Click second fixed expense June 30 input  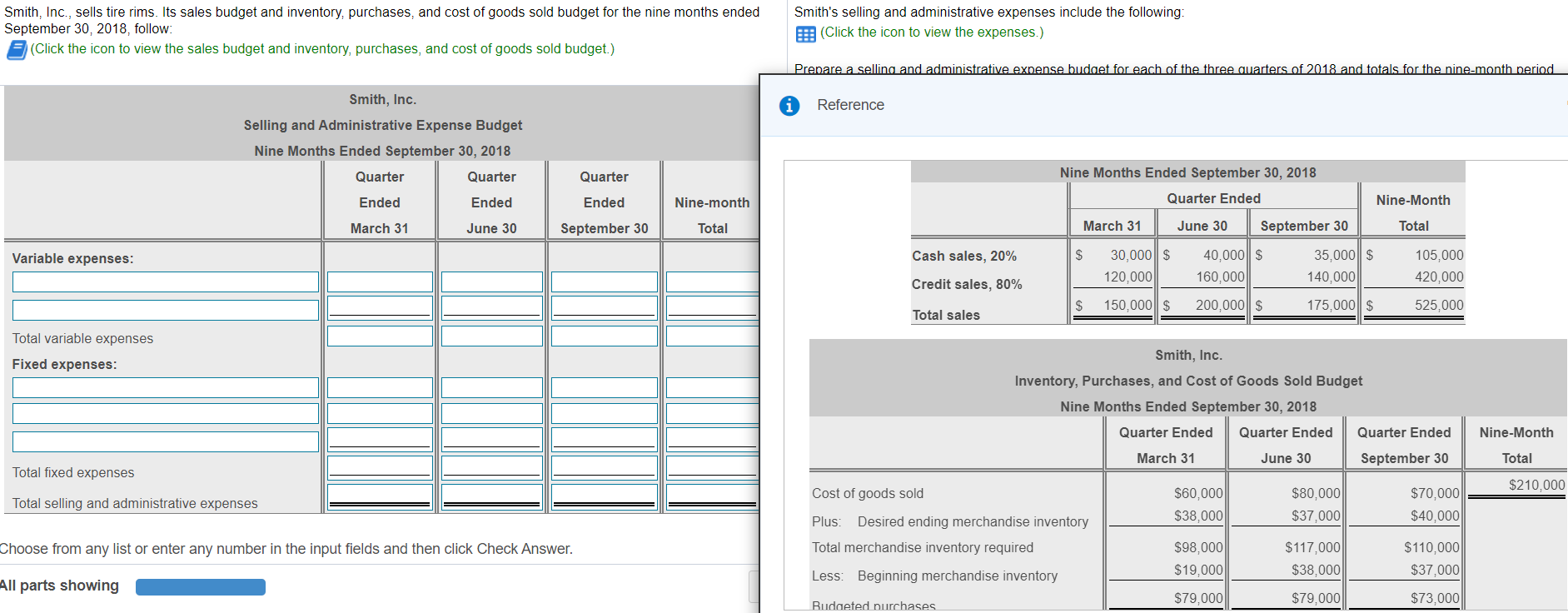(x=492, y=413)
